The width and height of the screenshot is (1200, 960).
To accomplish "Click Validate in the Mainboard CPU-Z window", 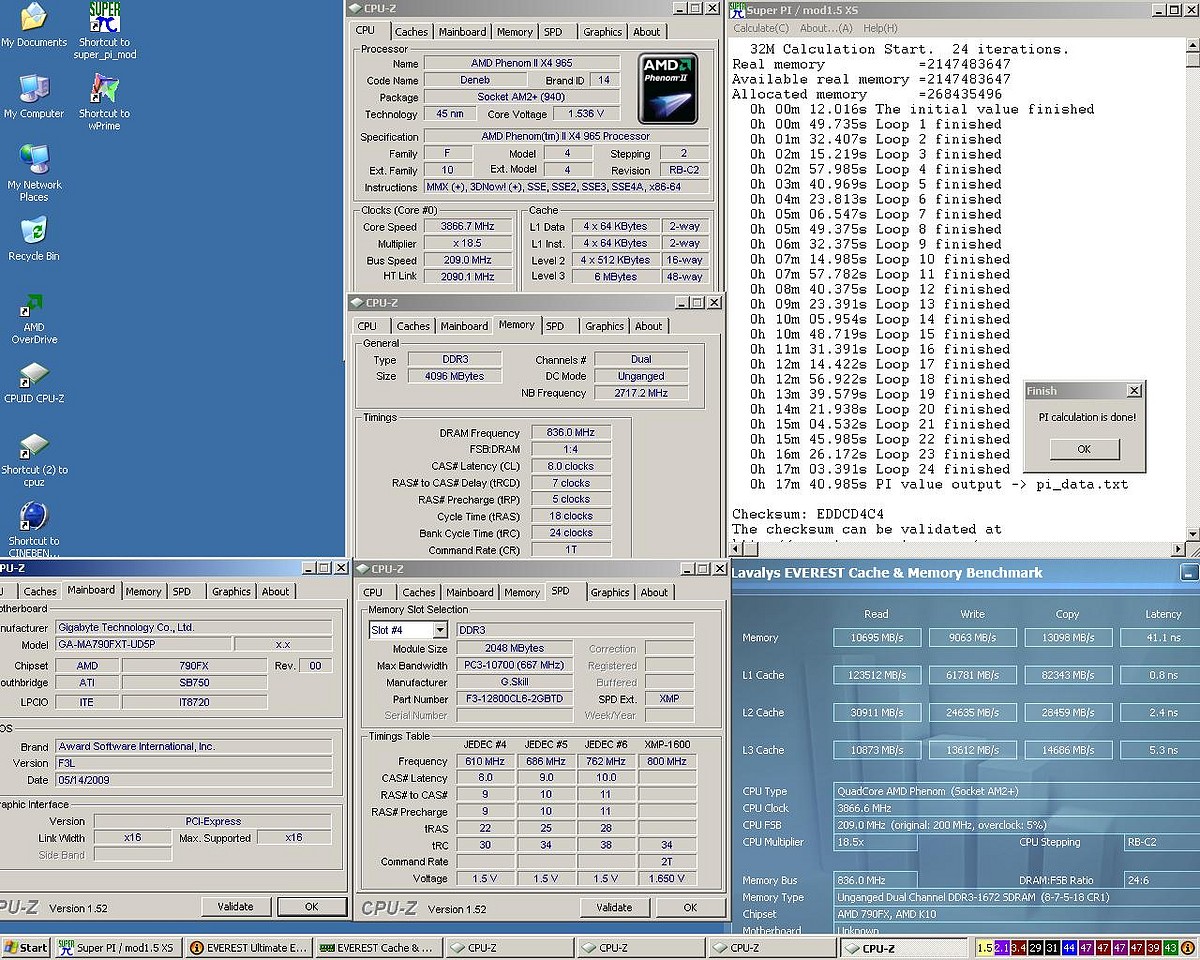I will (235, 906).
